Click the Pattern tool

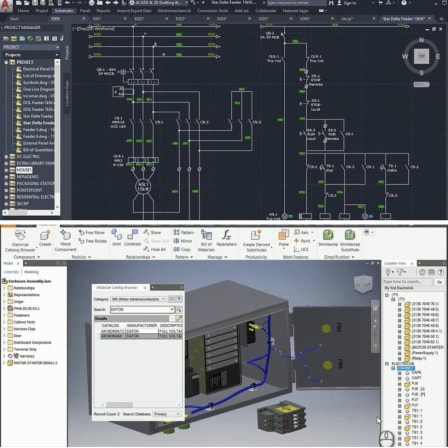tap(183, 232)
